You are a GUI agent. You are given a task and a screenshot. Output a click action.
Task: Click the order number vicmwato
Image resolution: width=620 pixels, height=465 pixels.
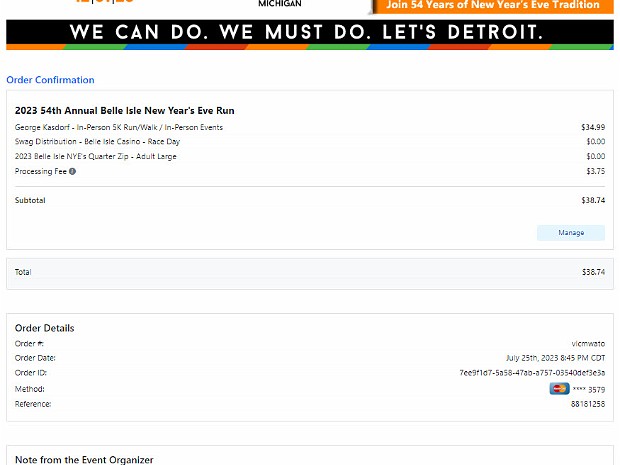click(588, 343)
